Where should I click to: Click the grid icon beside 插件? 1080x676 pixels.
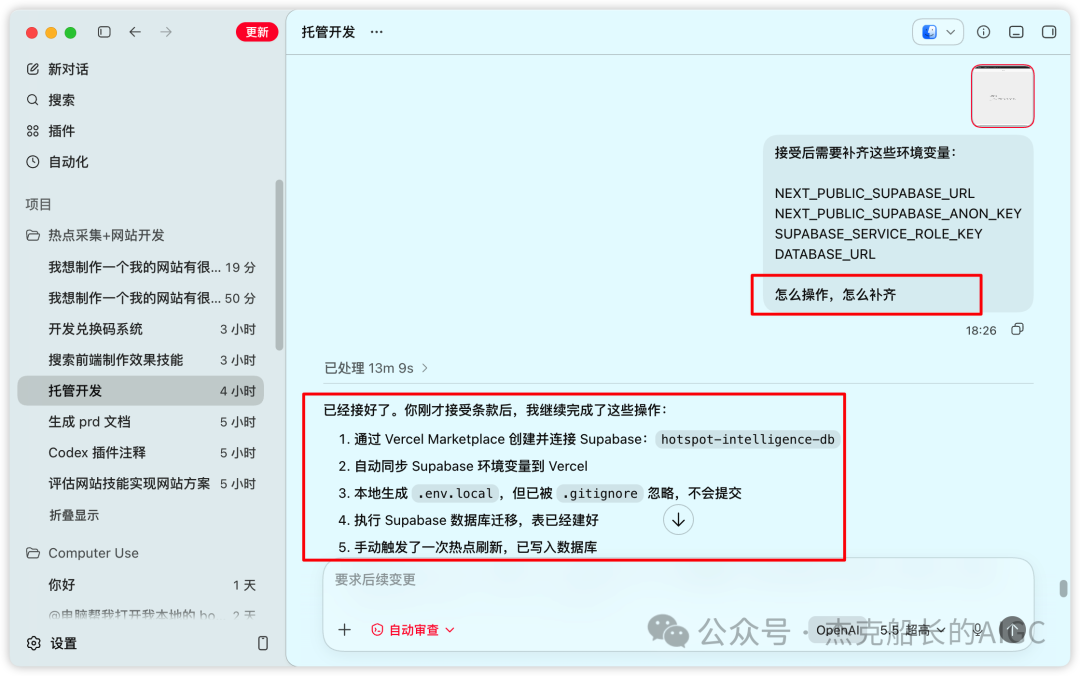(x=32, y=131)
